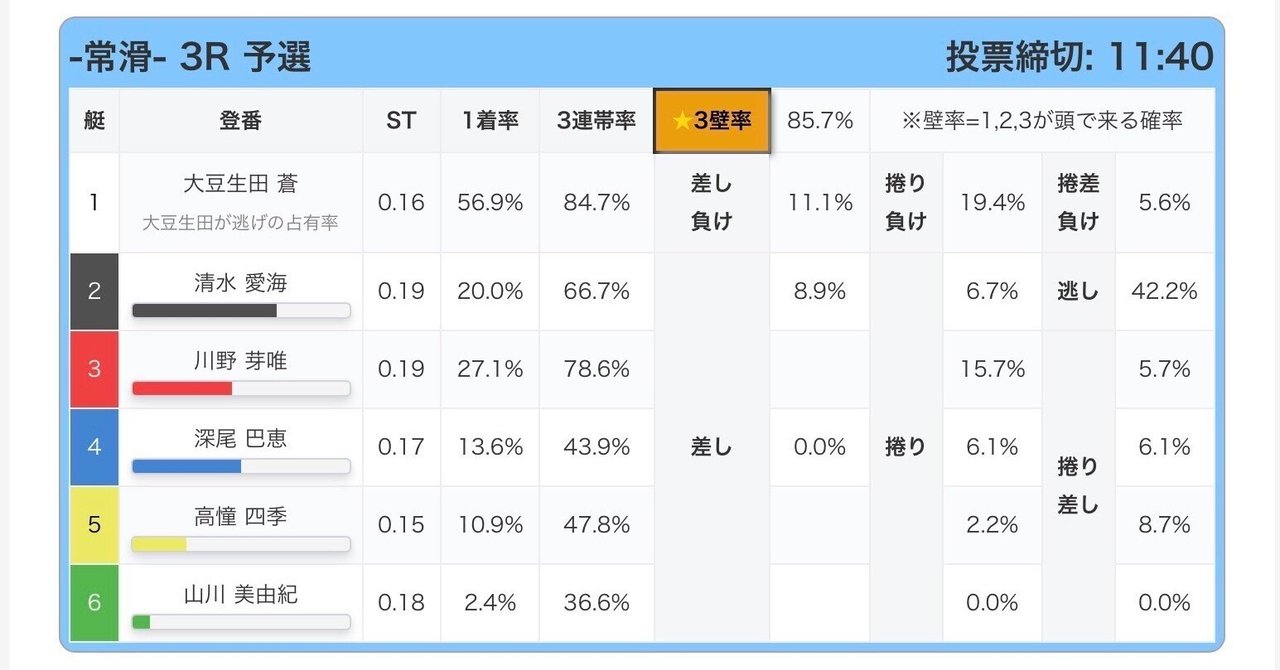Open racer 清水 愛海's name link

click(x=240, y=283)
